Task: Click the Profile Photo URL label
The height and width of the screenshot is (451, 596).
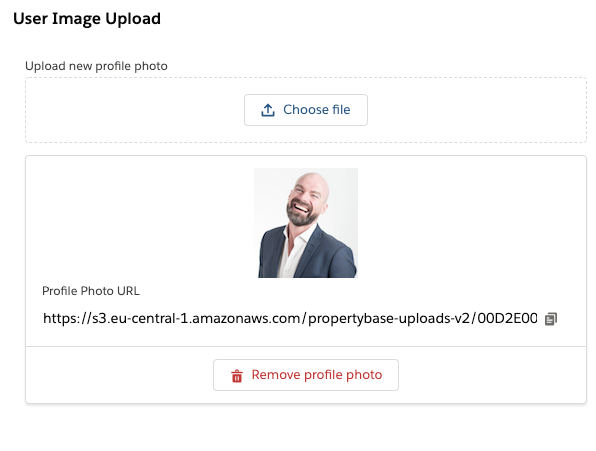Action: coord(91,291)
